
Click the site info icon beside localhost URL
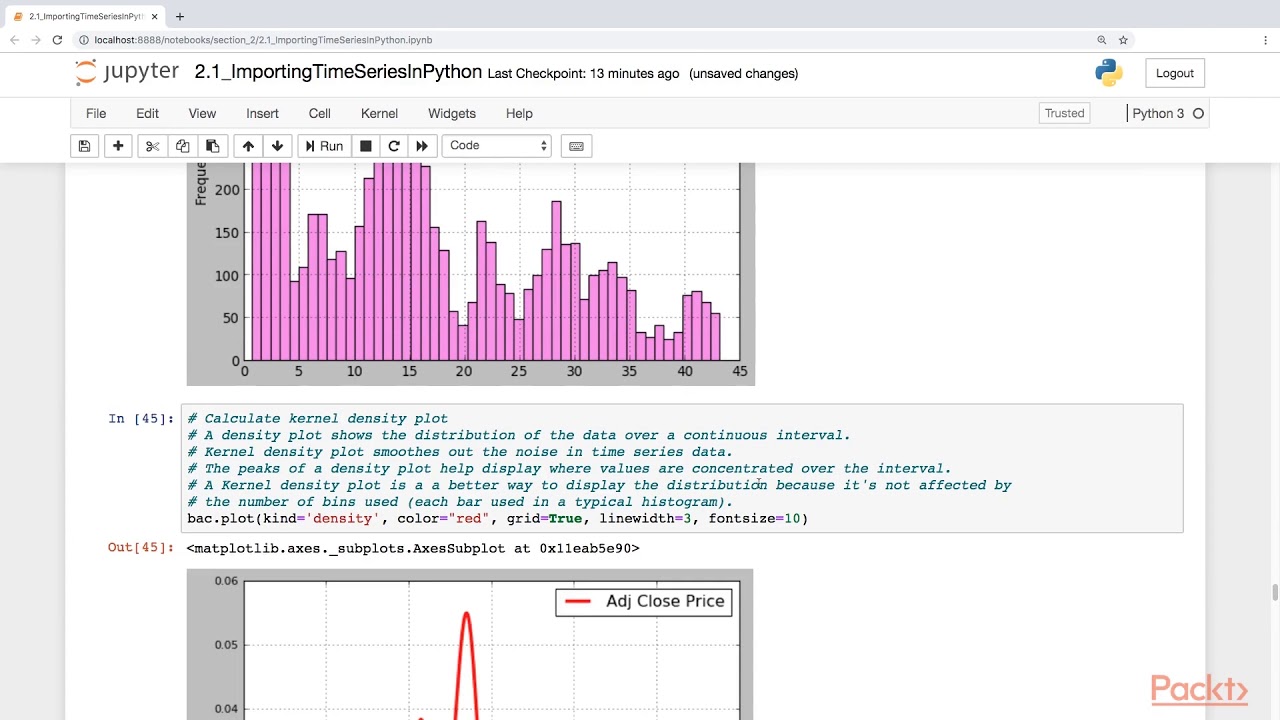(84, 40)
